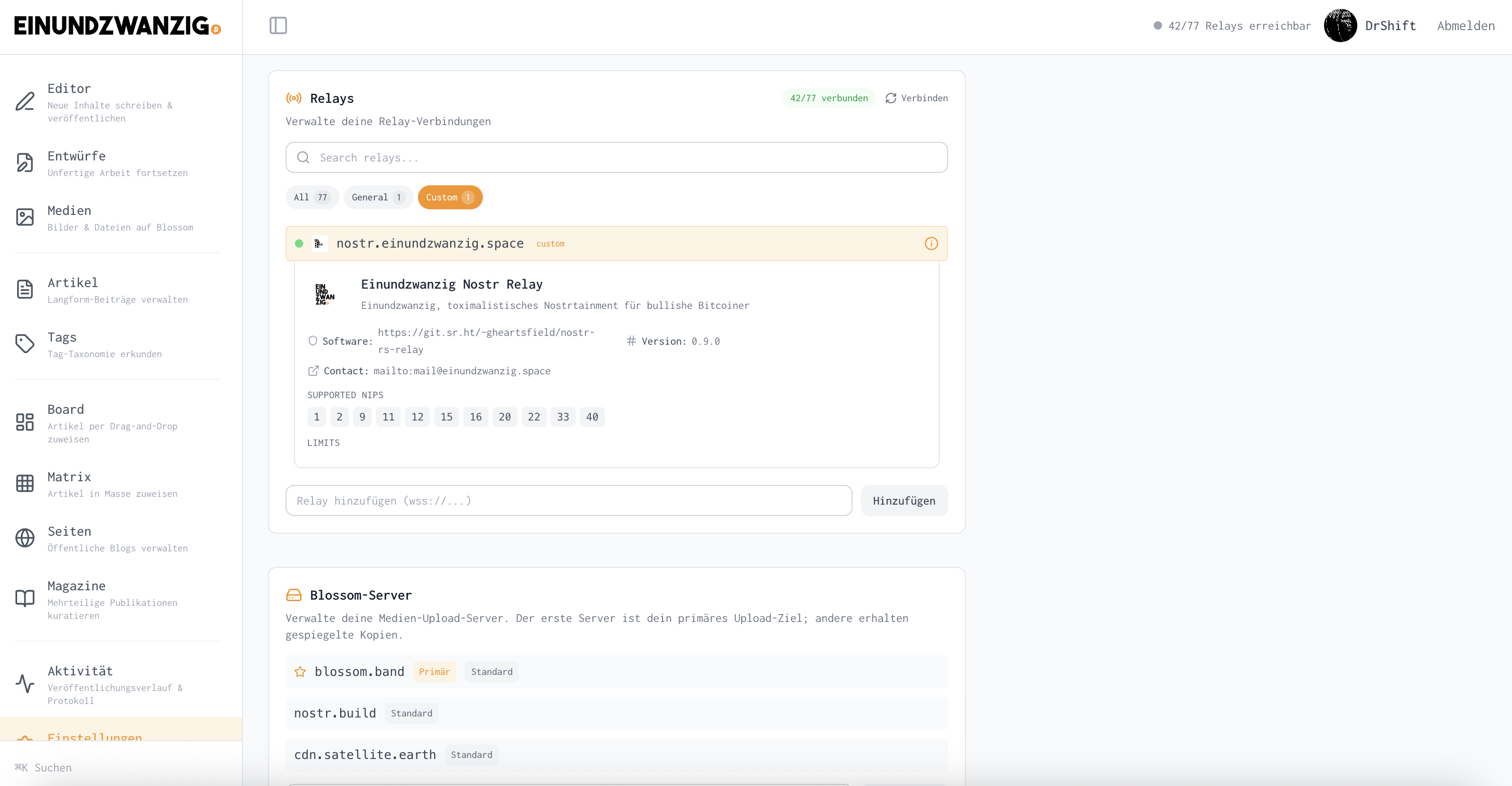This screenshot has width=1512, height=786.
Task: Click the custom label beside relay name
Action: pos(550,243)
